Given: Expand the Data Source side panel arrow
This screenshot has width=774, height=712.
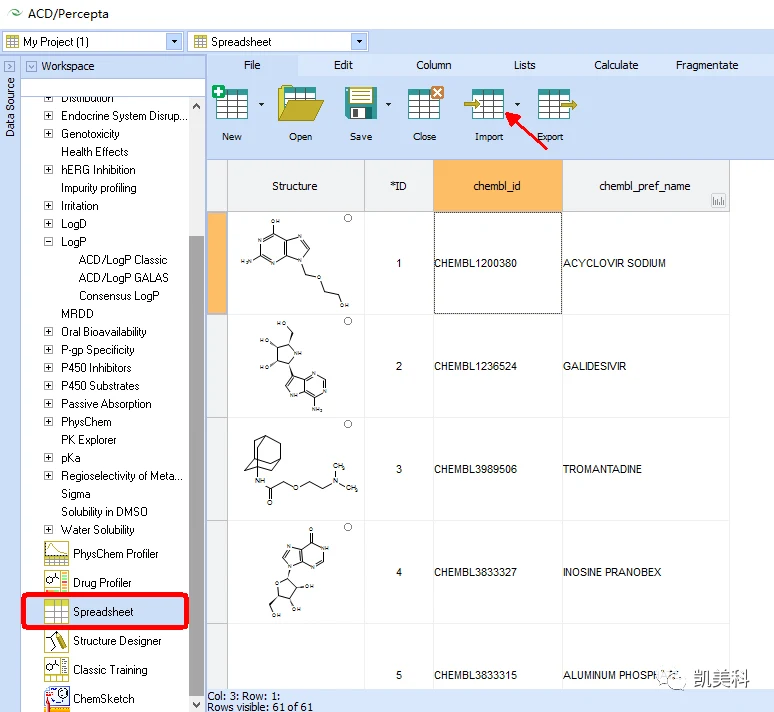Looking at the screenshot, I should coord(9,66).
